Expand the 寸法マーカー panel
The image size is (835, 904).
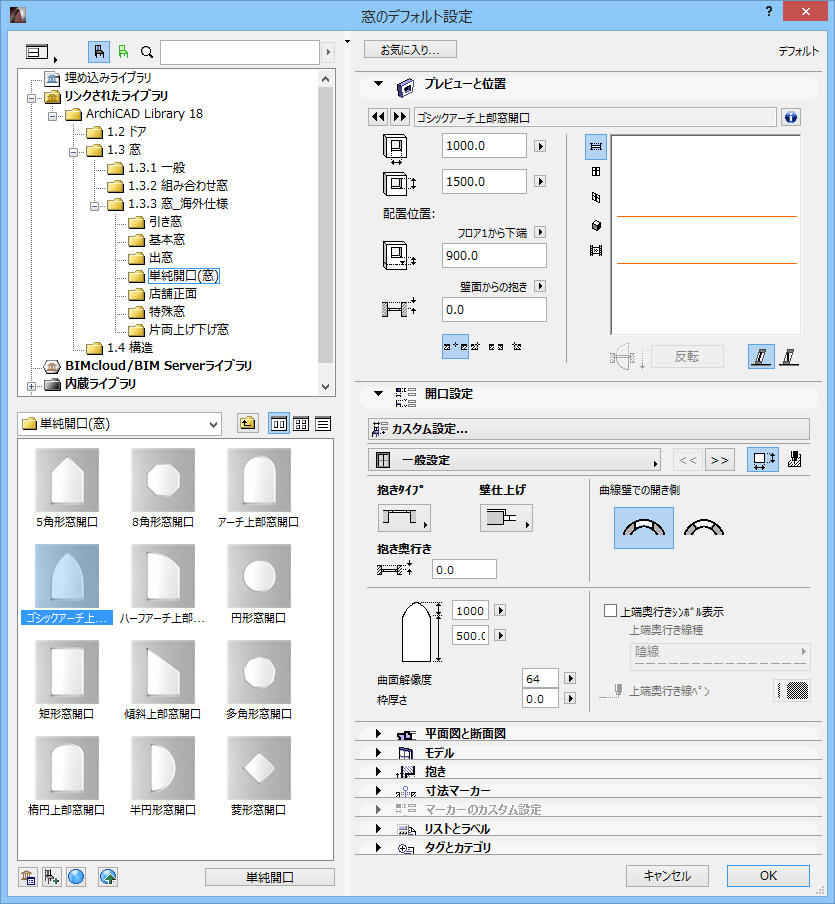(378, 790)
